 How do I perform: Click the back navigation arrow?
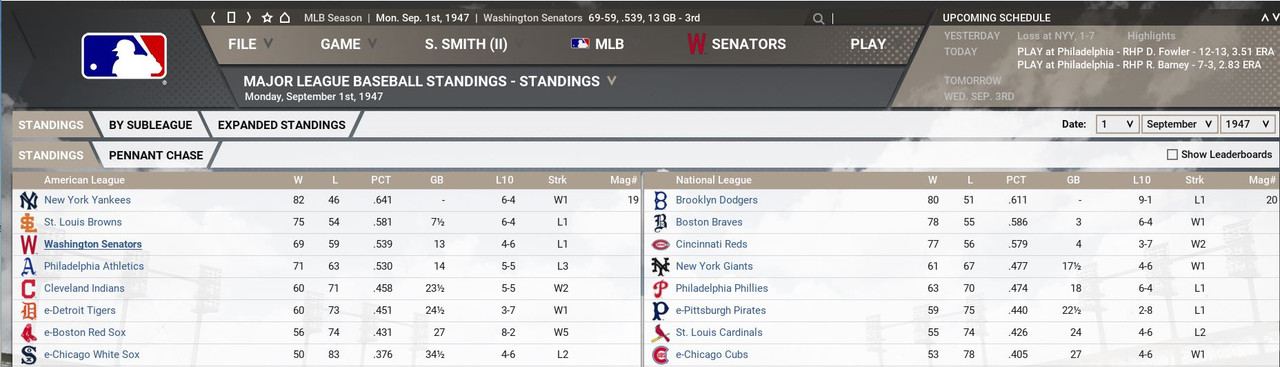(213, 18)
